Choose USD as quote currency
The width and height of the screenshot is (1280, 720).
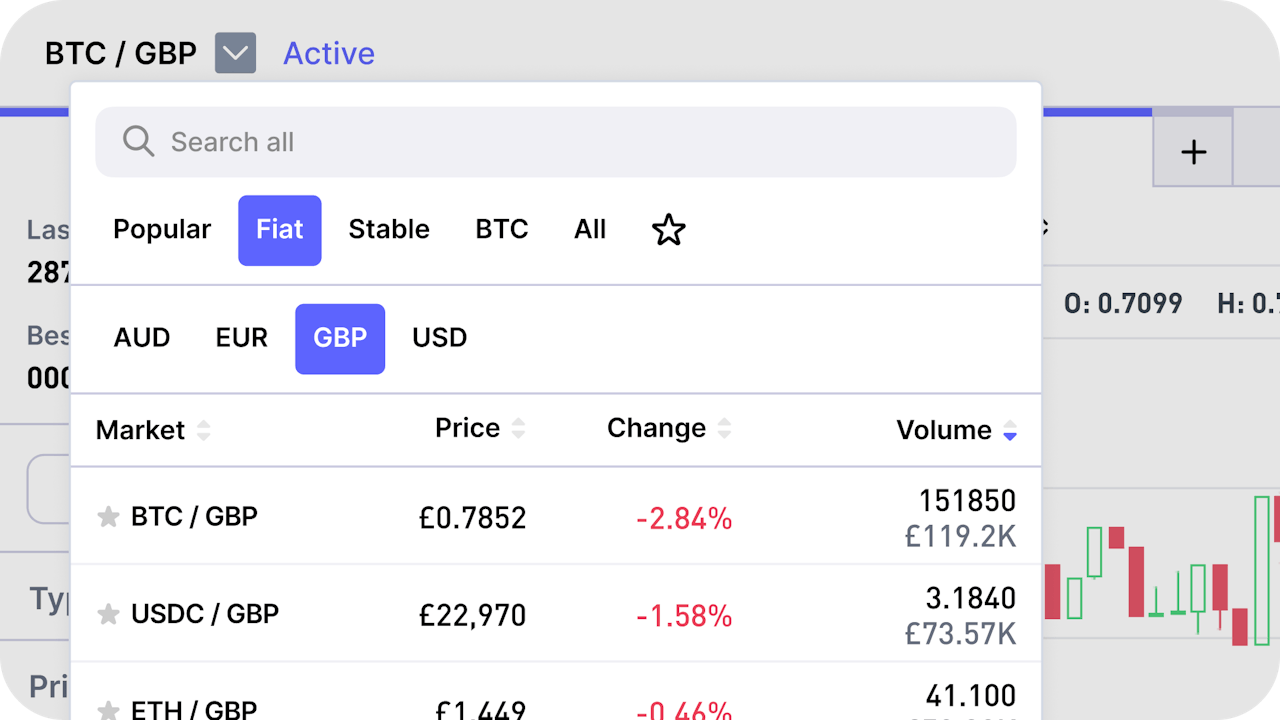point(439,338)
